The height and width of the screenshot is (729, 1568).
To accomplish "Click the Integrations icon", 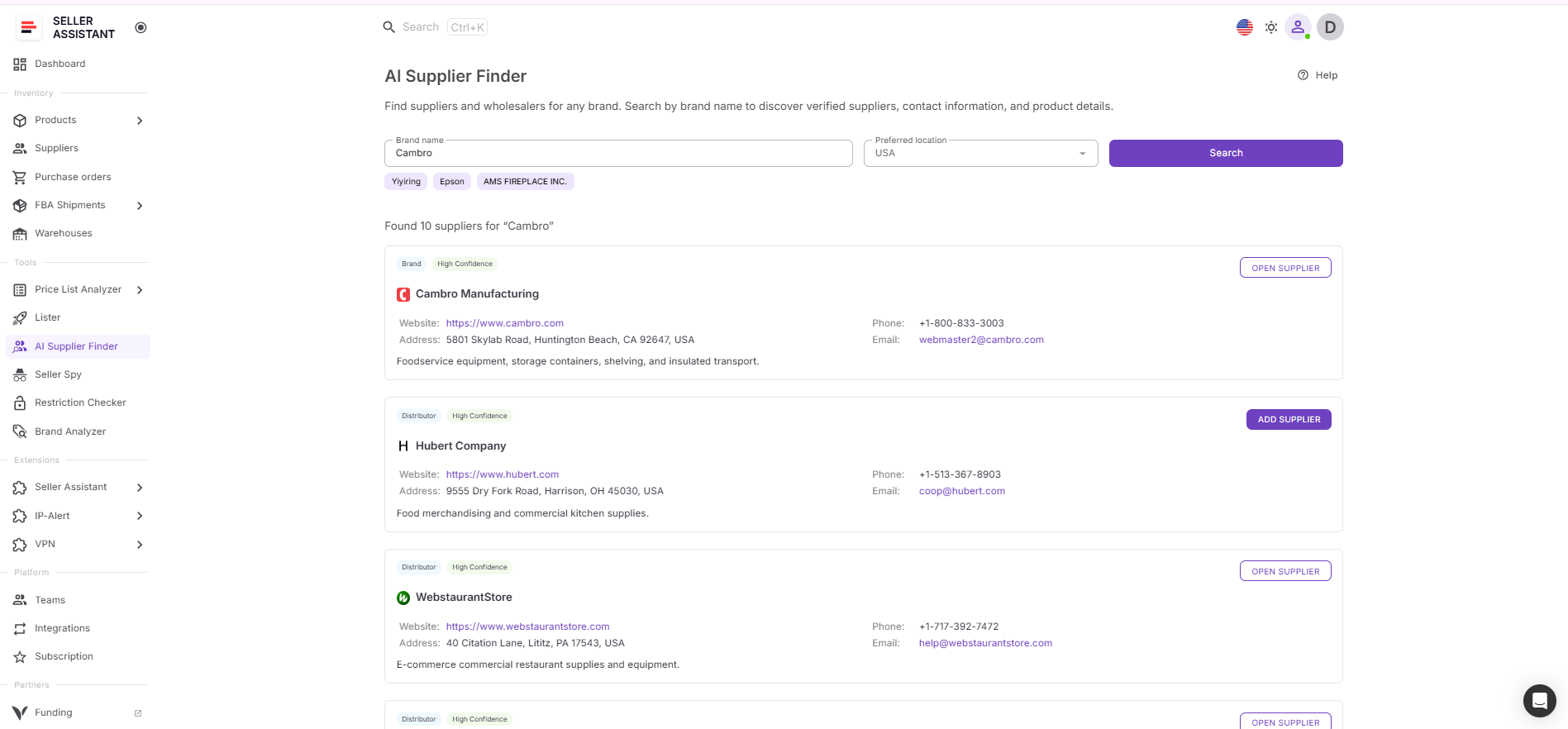I will tap(20, 629).
